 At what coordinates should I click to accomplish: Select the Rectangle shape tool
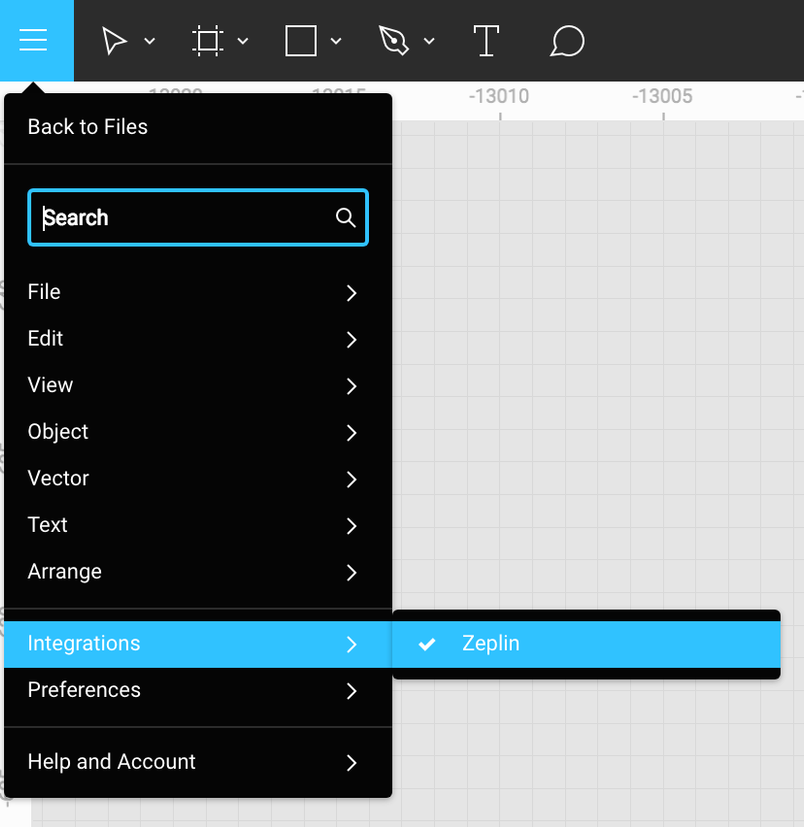(x=301, y=41)
